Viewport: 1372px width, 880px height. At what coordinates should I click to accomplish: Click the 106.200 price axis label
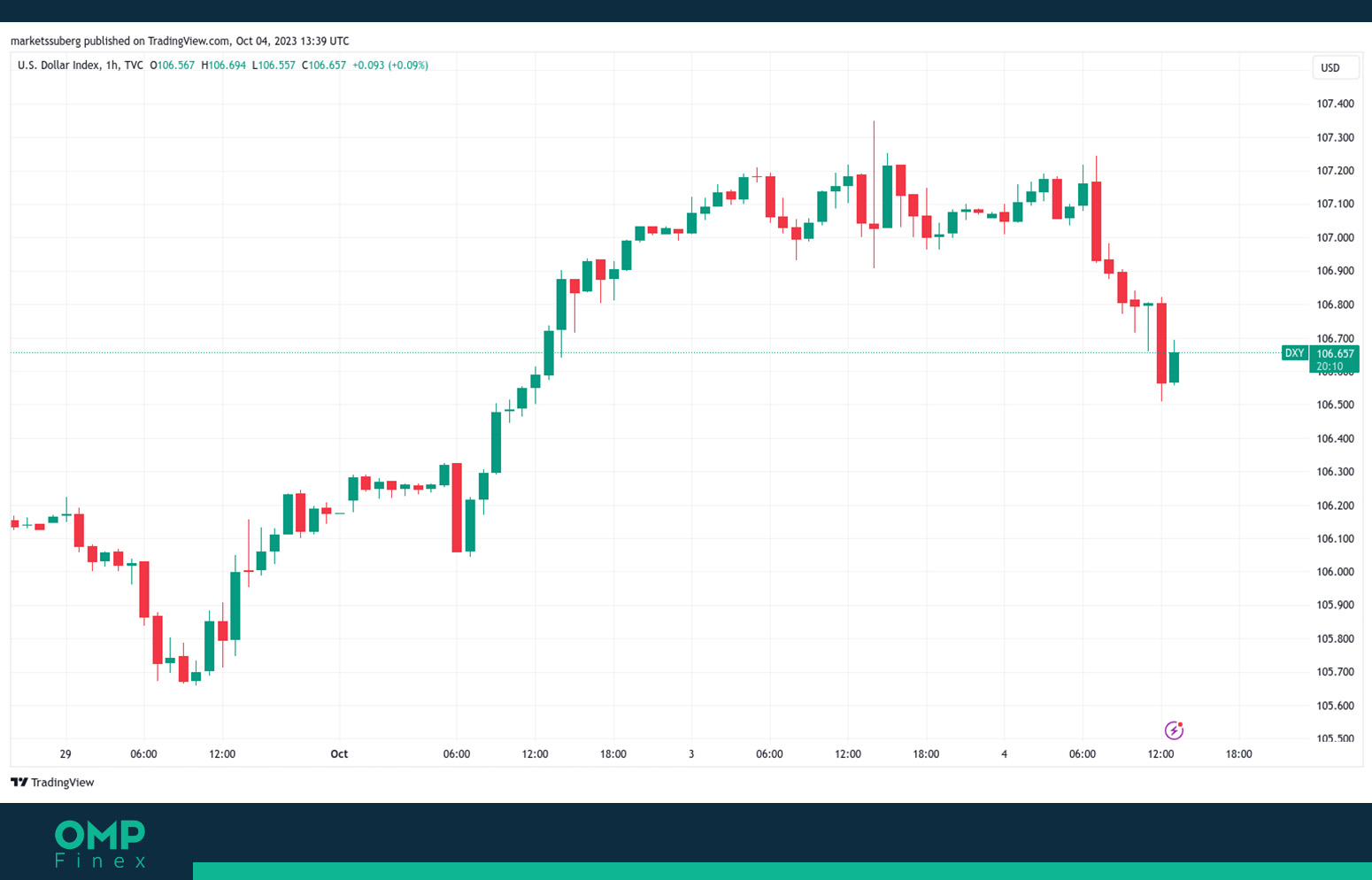(1335, 506)
